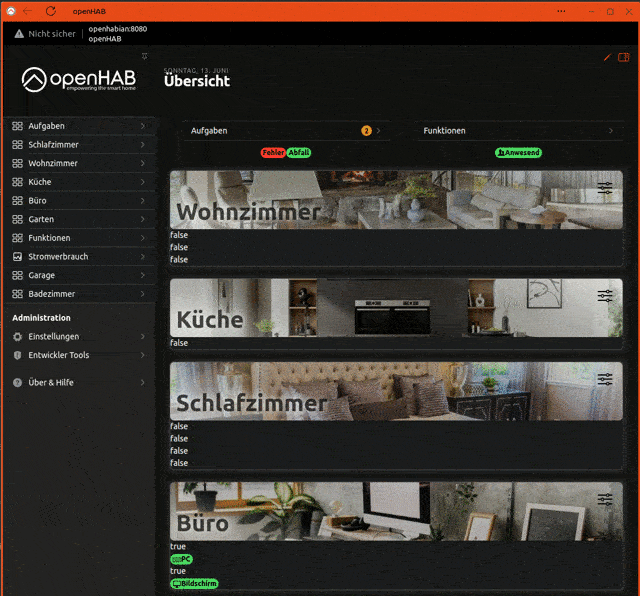The width and height of the screenshot is (640, 596).
Task: Click the Büro room image card
Action: tap(396, 511)
